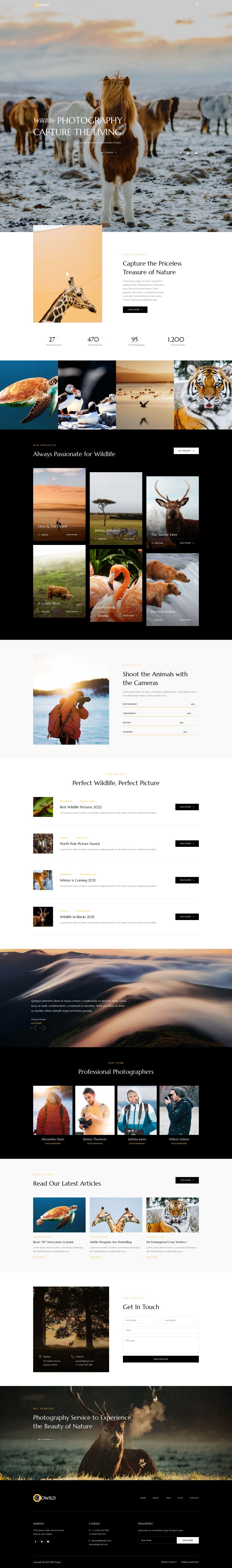Click the Learn More button under Capture the Priceless
This screenshot has height=1568, width=232.
pos(135,310)
